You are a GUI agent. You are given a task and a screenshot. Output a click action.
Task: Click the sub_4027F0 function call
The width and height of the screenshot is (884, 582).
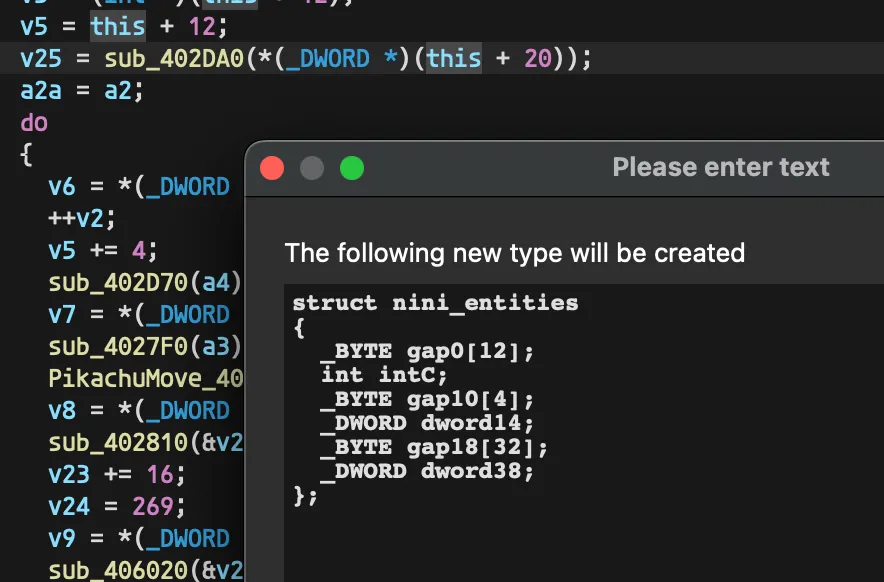coord(118,346)
